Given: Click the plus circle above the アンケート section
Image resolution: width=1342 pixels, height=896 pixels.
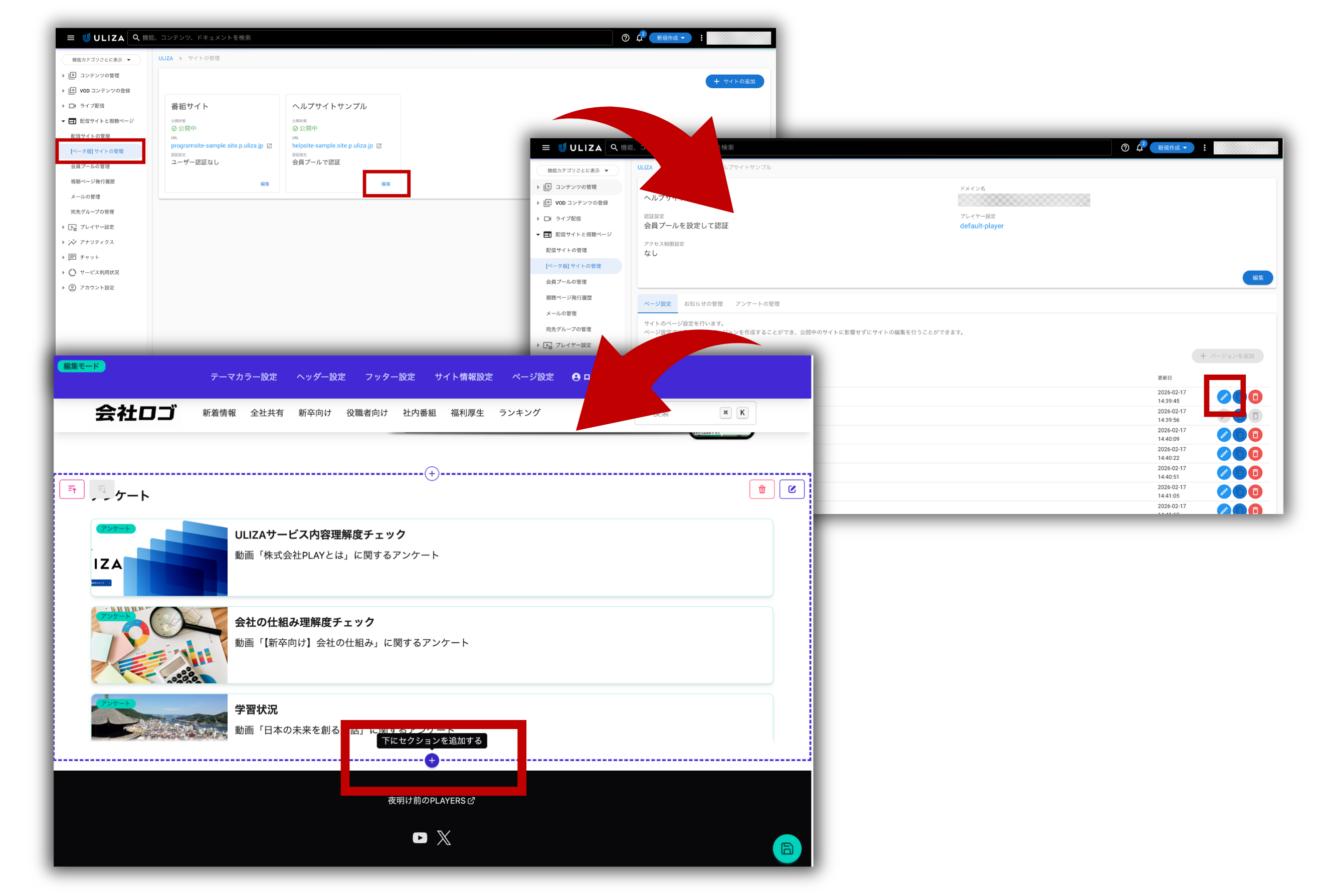Looking at the screenshot, I should click(432, 474).
